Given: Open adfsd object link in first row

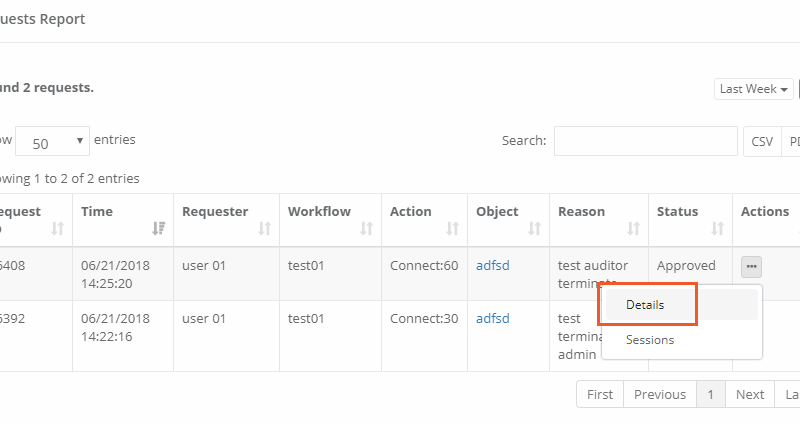Looking at the screenshot, I should pyautogui.click(x=492, y=266).
